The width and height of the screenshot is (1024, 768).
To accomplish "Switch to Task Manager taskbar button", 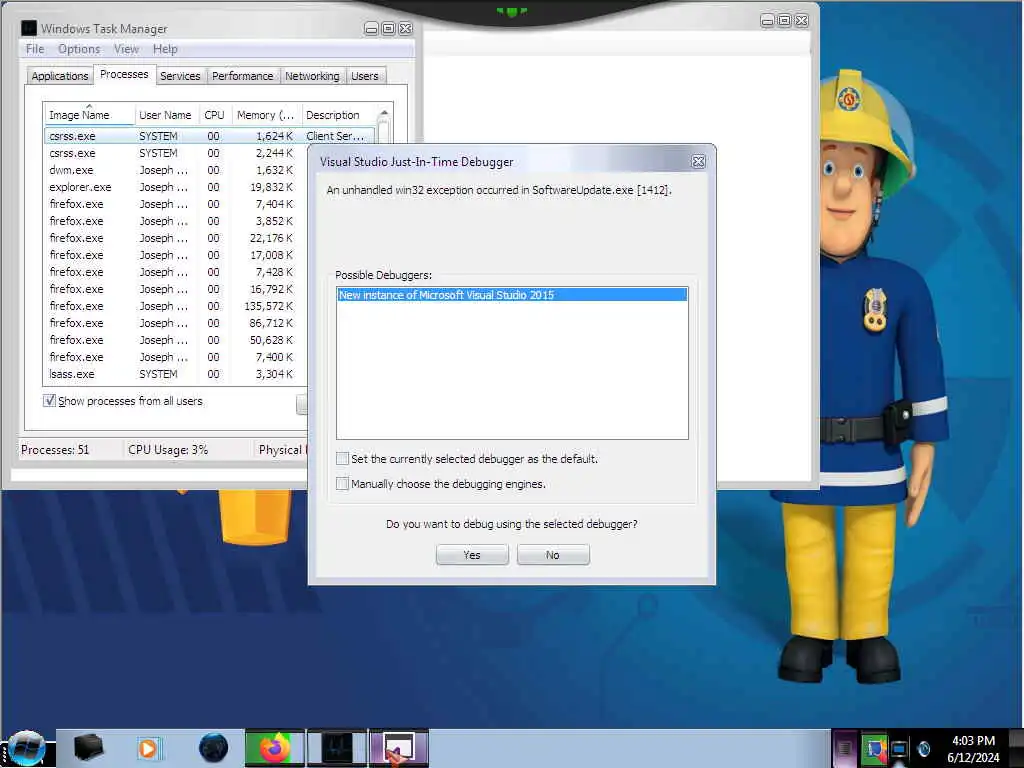I will click(336, 748).
